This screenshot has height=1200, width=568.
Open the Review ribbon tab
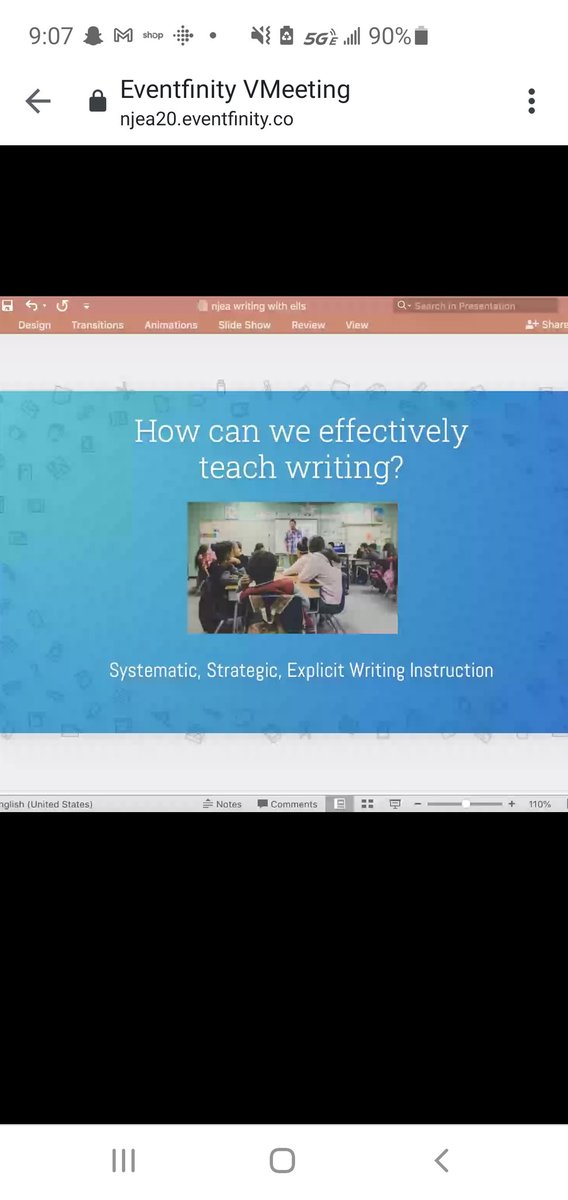pyautogui.click(x=308, y=325)
